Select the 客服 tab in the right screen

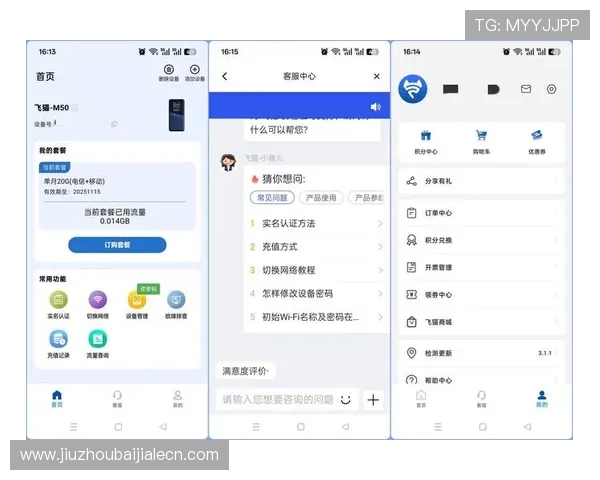(x=481, y=399)
